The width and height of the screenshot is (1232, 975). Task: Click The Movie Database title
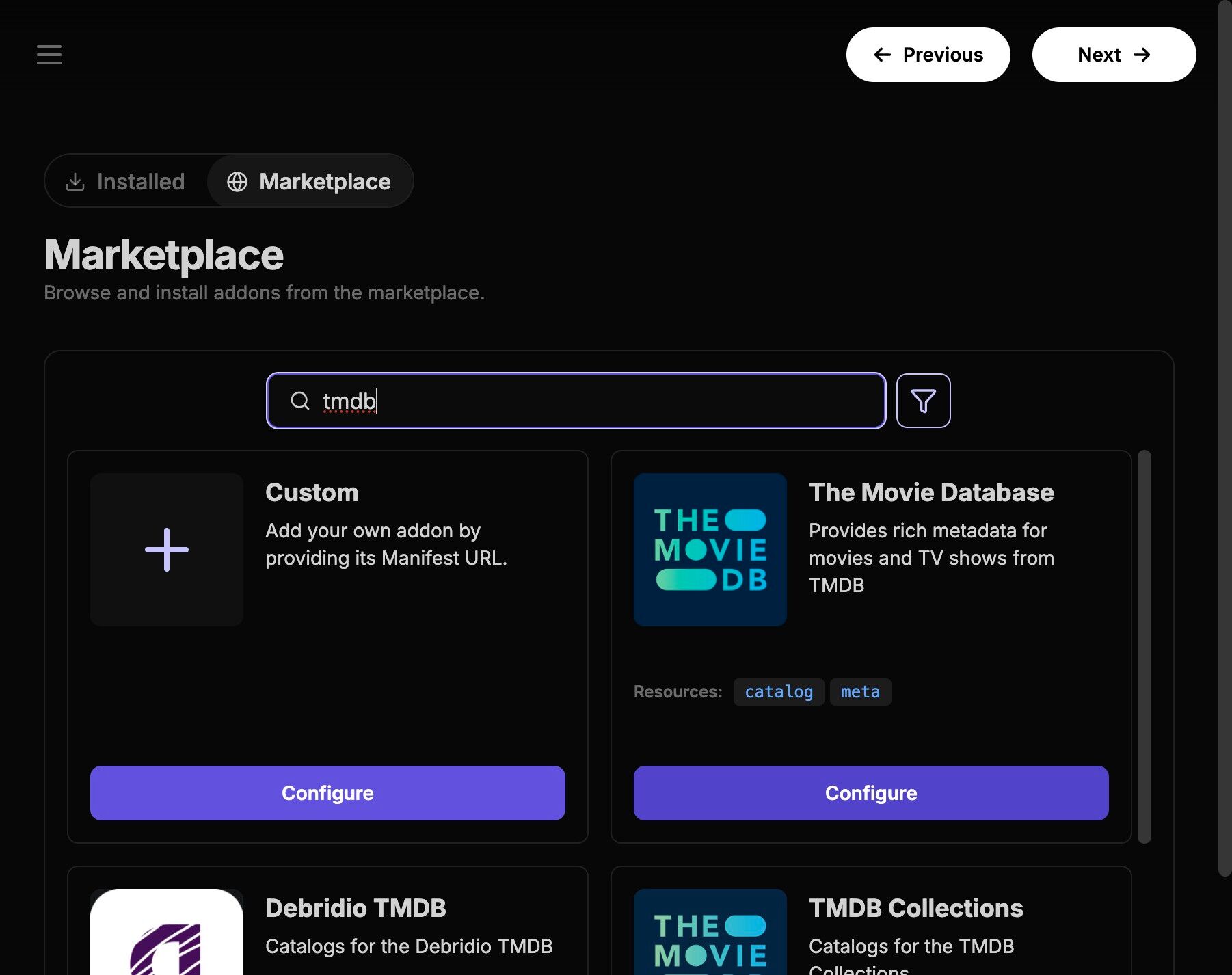pos(931,492)
